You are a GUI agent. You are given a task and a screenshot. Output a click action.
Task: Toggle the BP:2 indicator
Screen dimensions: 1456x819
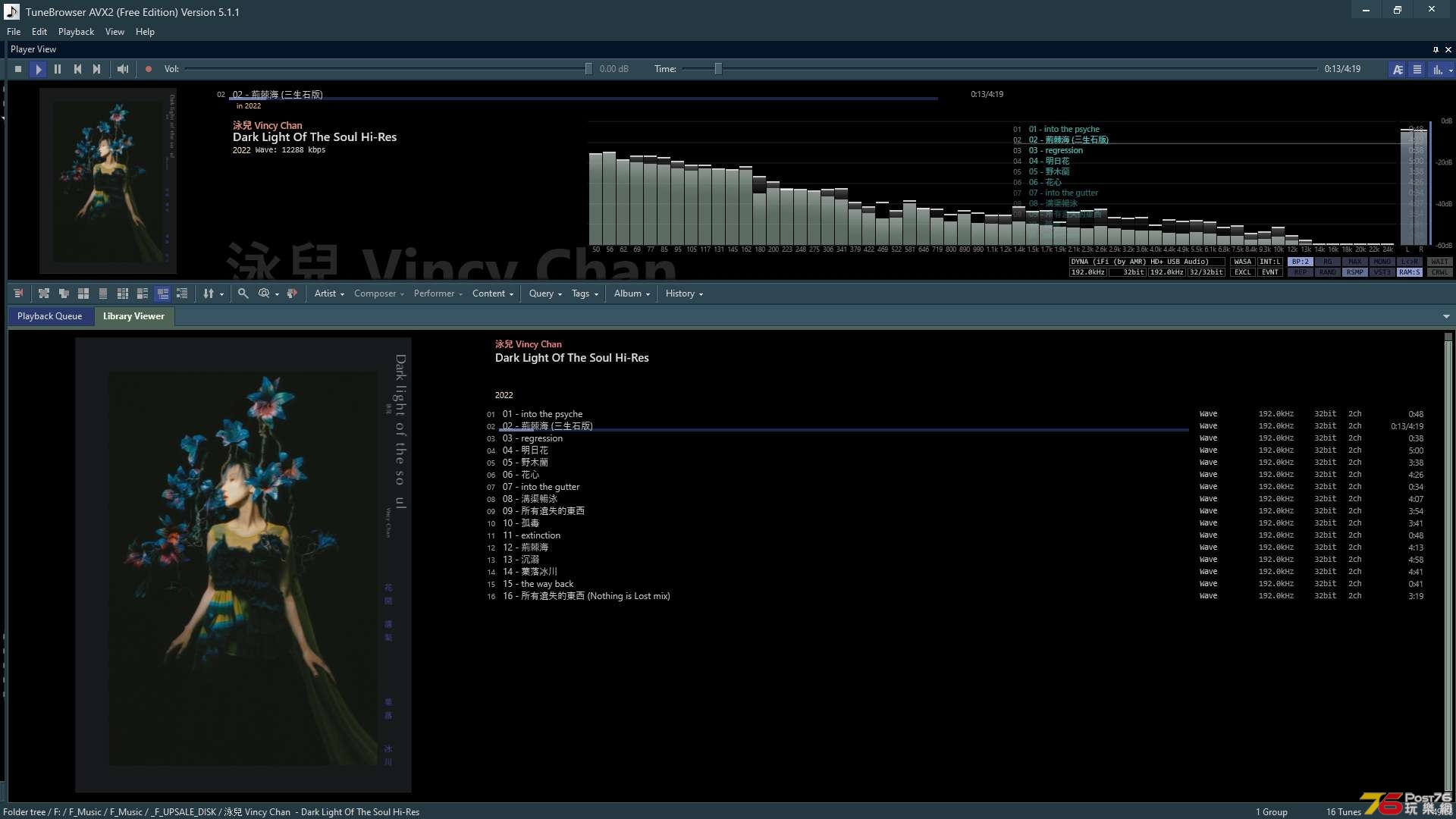1301,262
